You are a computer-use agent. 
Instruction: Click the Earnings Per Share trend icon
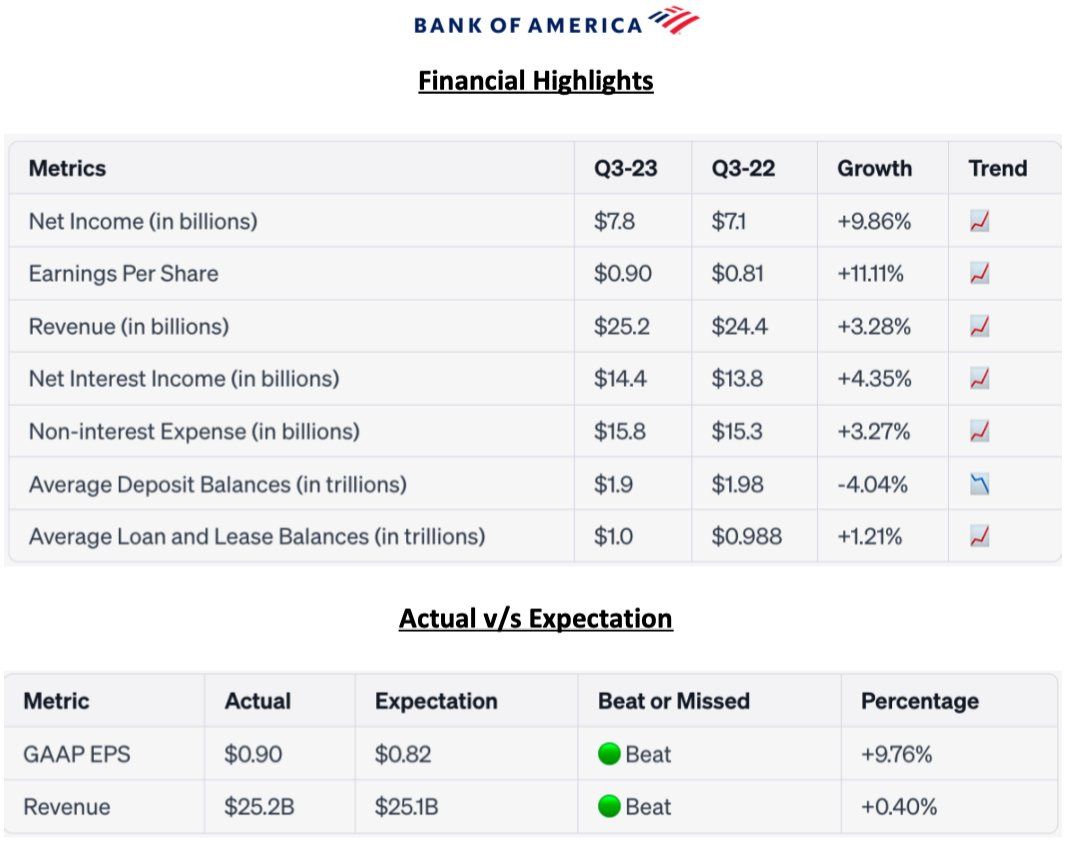coord(979,274)
